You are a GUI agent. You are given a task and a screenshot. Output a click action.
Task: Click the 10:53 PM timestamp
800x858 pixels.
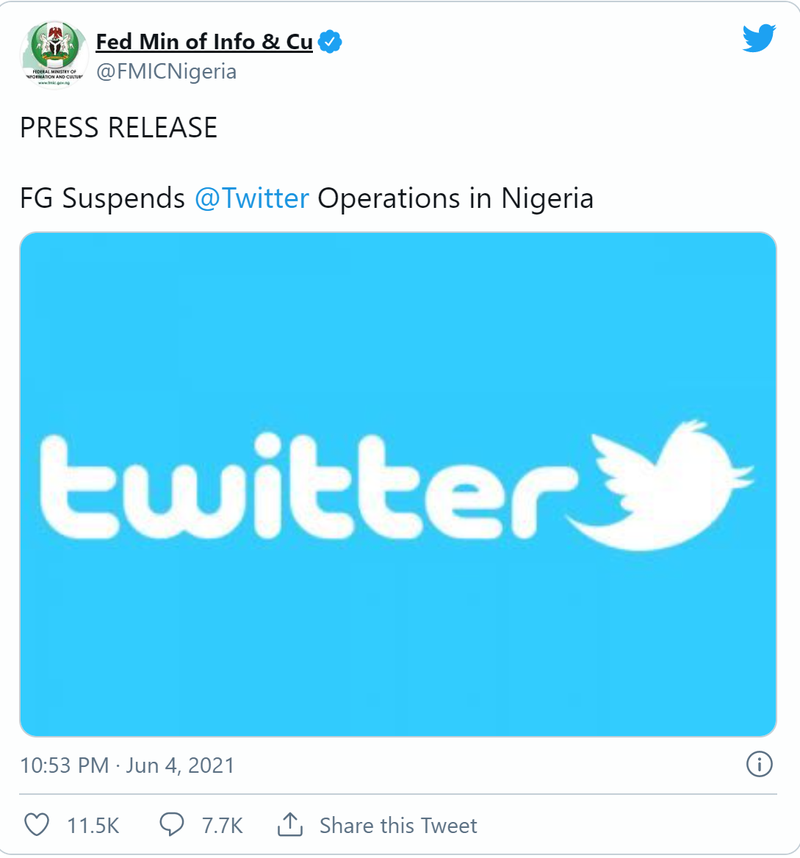(x=64, y=766)
